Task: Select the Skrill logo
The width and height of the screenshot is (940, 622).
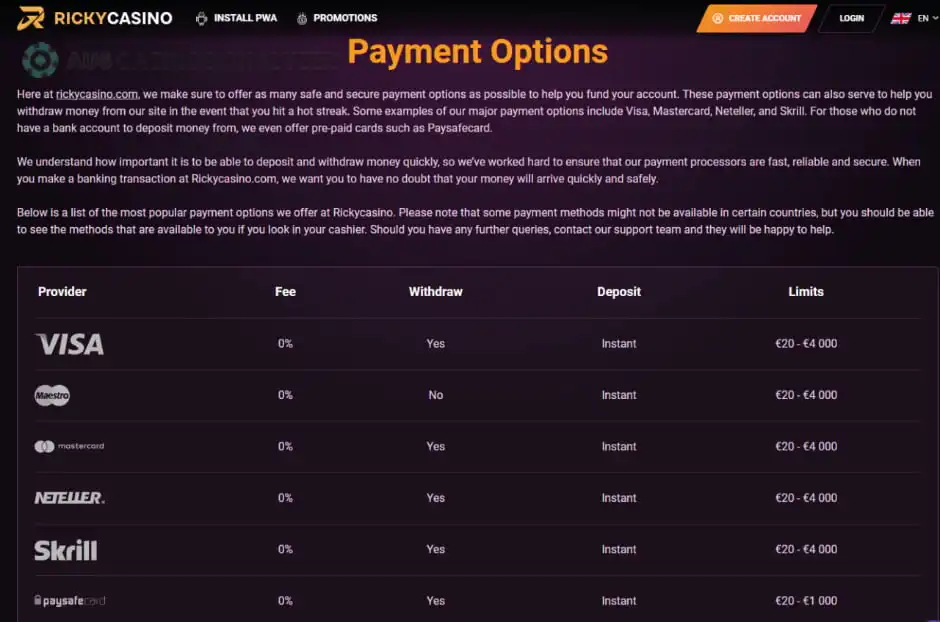Action: click(x=66, y=549)
